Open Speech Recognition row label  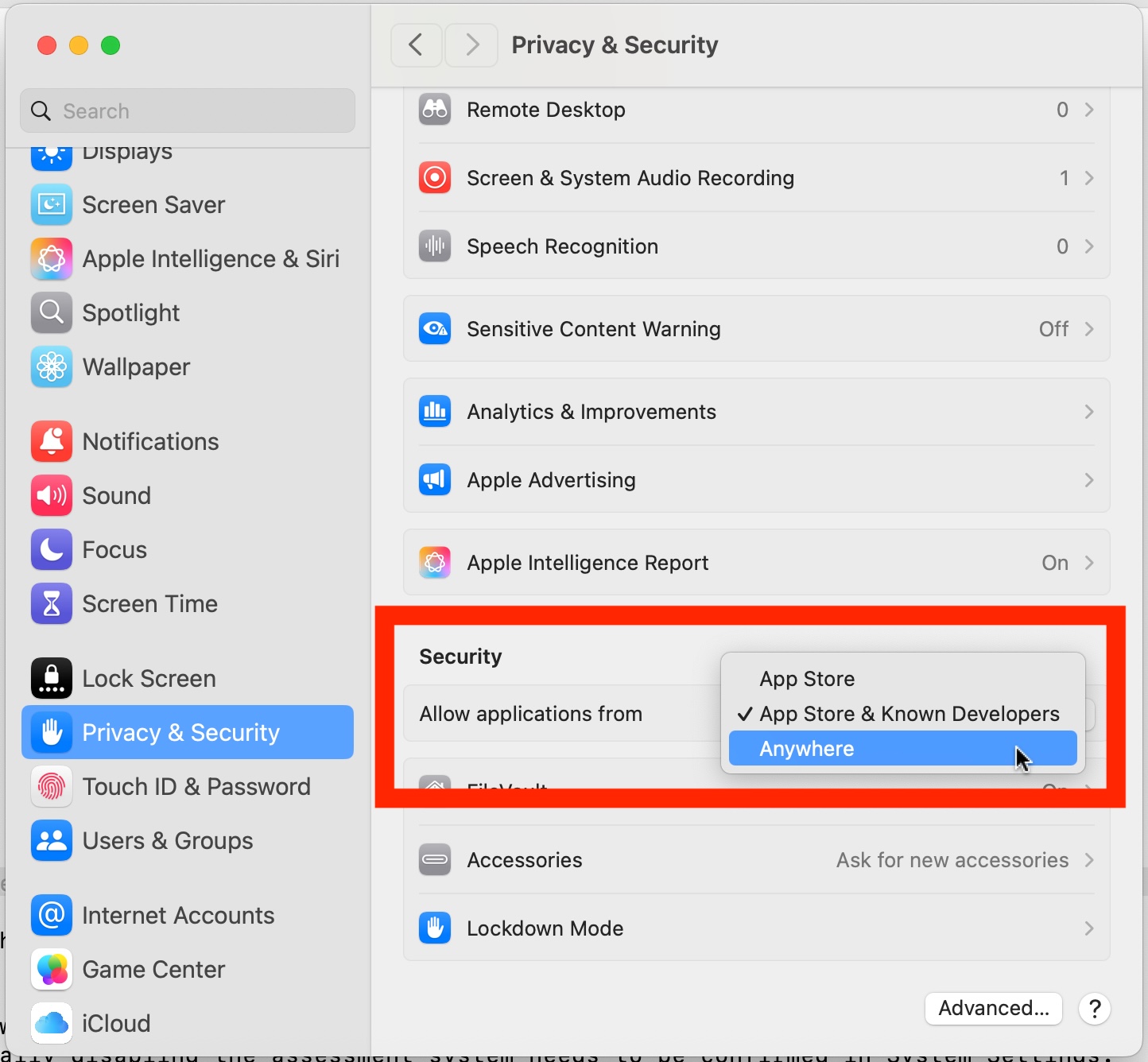click(563, 246)
